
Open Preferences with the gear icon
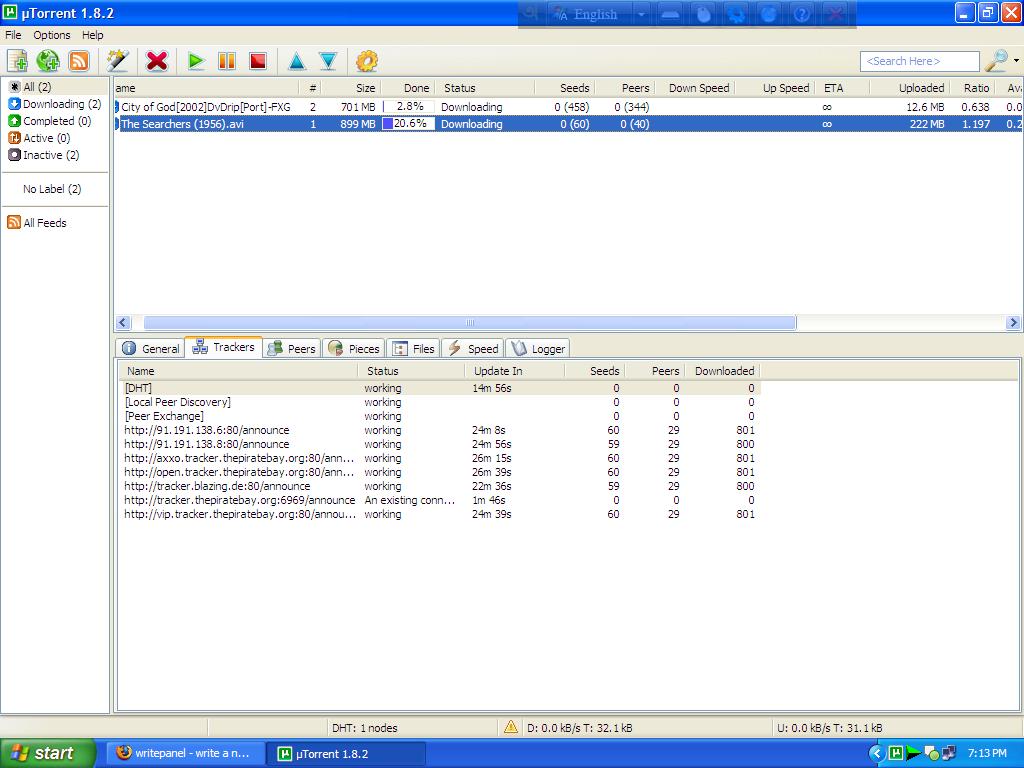pos(366,61)
